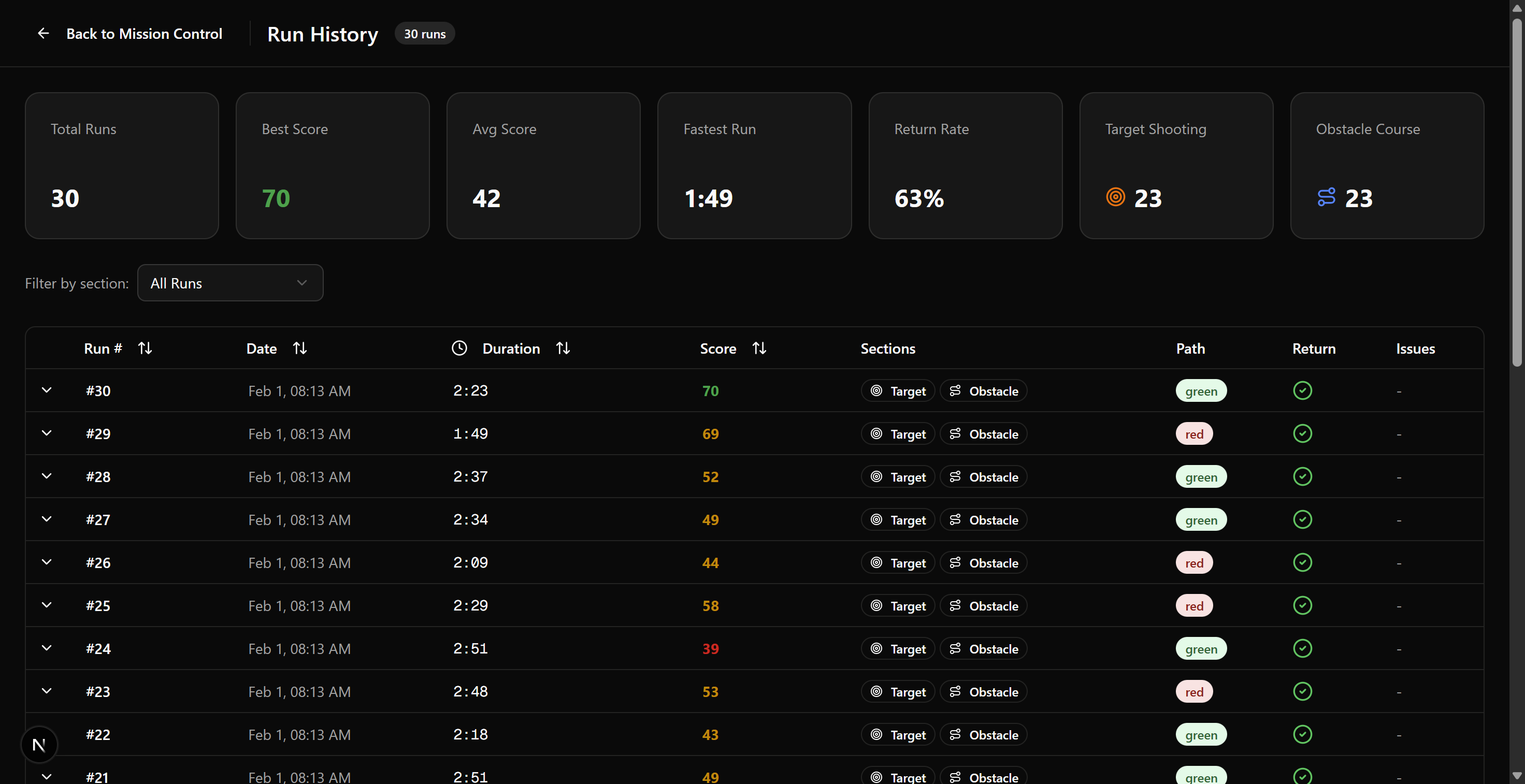Click Obstacle section tag on run #28
The height and width of the screenshot is (784, 1525).
983,477
